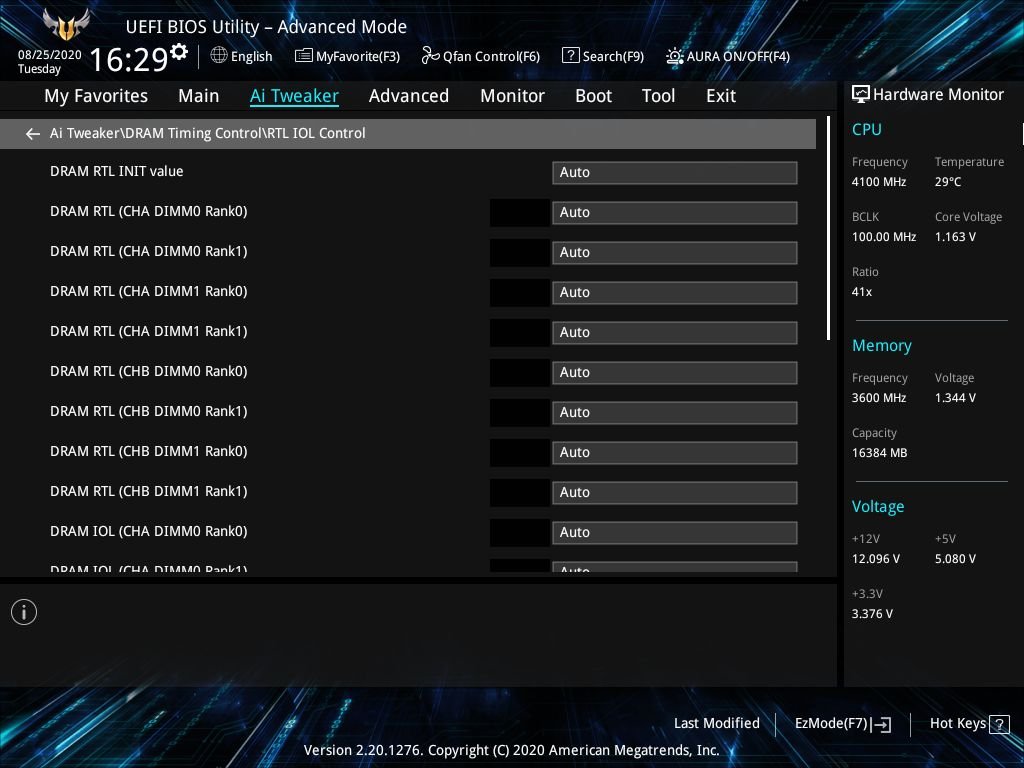The height and width of the screenshot is (768, 1024).
Task: Click the Voltage section heading
Action: click(878, 507)
